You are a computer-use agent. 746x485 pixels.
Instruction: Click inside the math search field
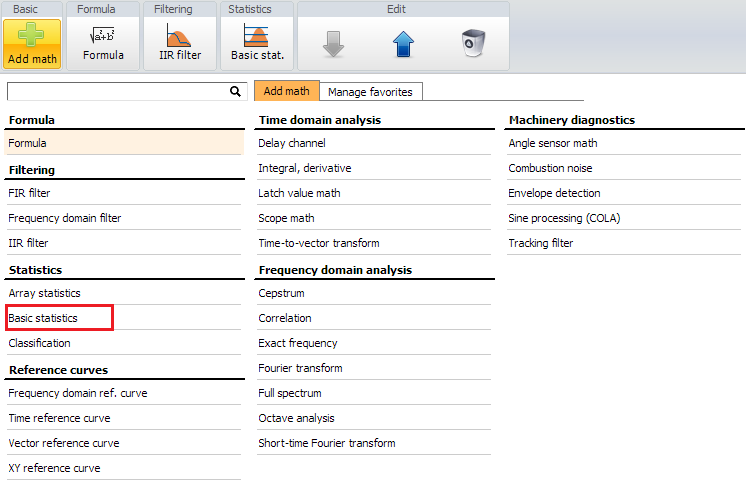coord(118,91)
